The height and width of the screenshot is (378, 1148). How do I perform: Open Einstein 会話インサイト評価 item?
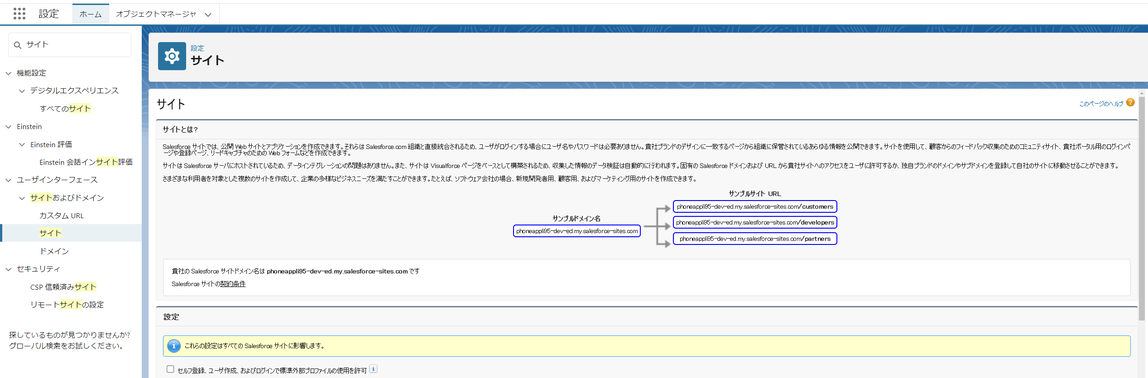tap(86, 162)
